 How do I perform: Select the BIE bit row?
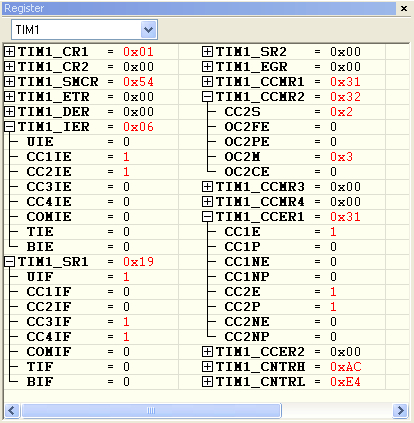[91, 247]
